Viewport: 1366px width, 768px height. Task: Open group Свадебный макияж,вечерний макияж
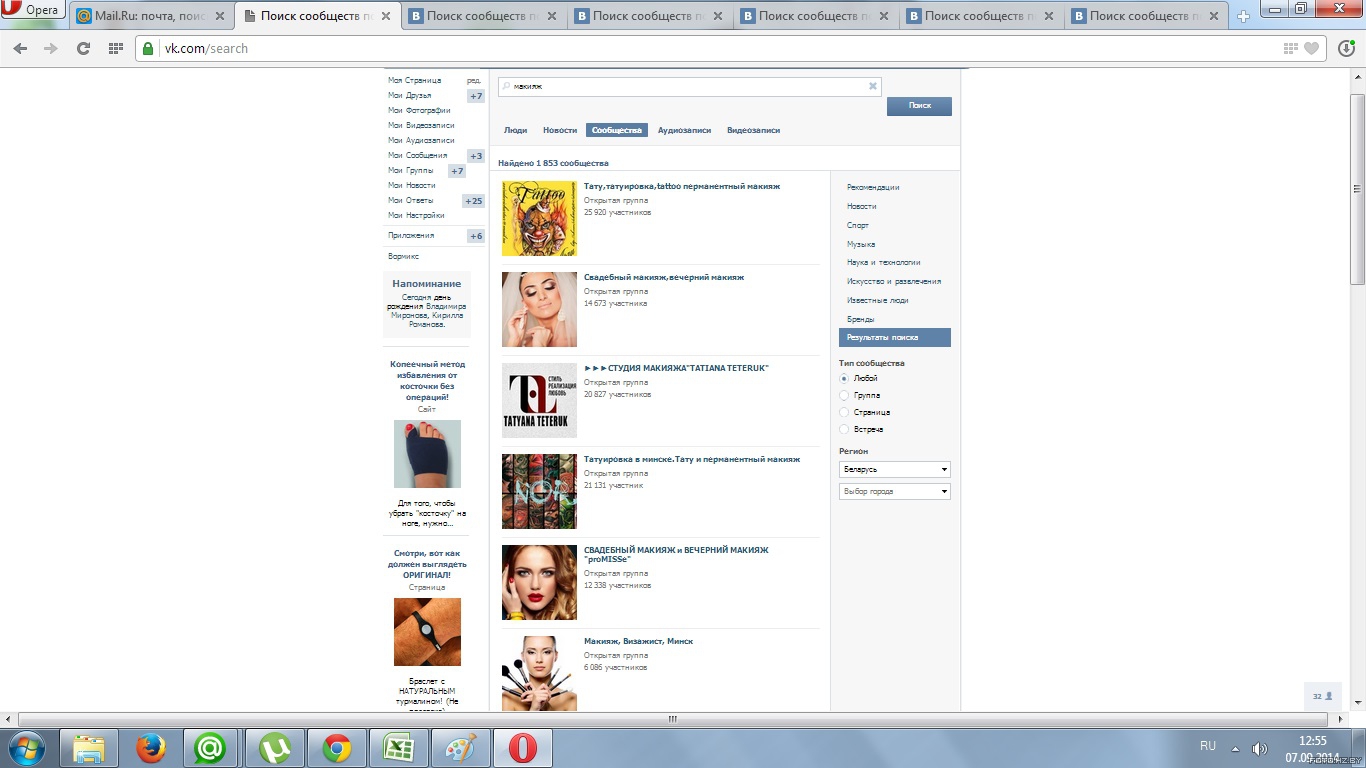(664, 277)
